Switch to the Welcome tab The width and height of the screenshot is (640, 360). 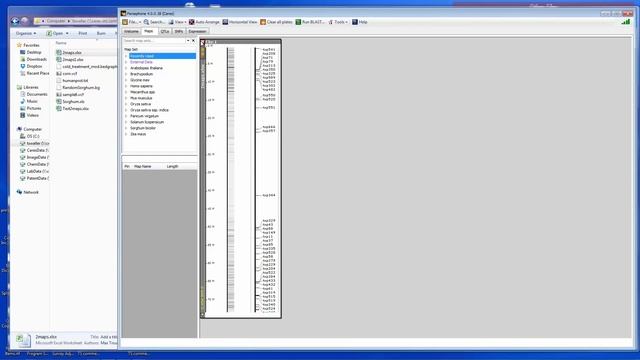point(131,31)
